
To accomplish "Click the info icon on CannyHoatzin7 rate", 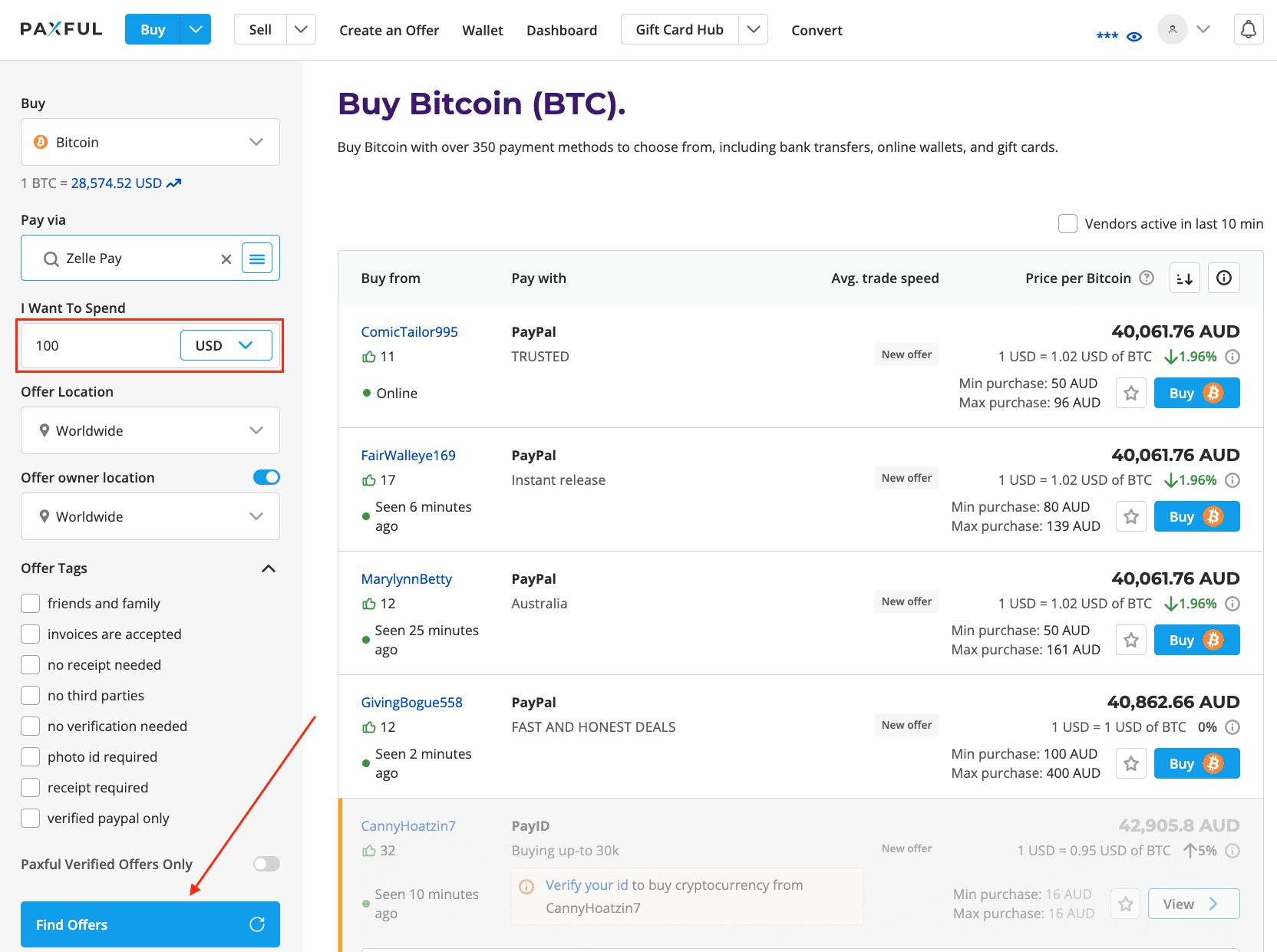I will pyautogui.click(x=1232, y=851).
